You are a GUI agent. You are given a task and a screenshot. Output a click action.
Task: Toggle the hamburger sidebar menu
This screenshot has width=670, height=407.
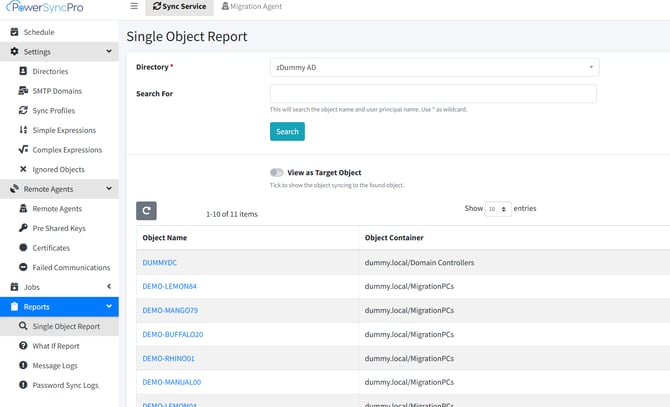point(134,6)
